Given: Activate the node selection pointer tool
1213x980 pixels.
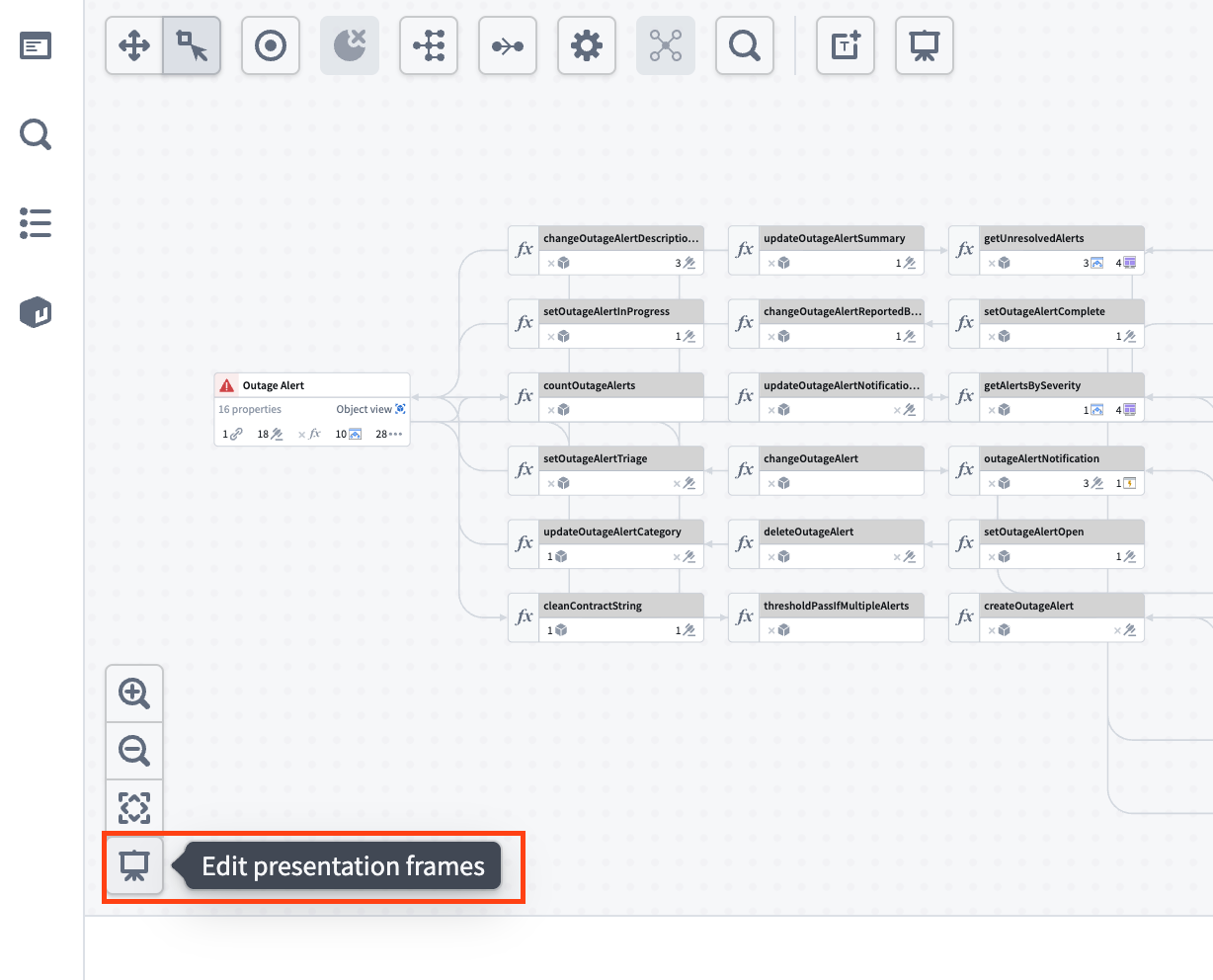Looking at the screenshot, I should (x=192, y=45).
